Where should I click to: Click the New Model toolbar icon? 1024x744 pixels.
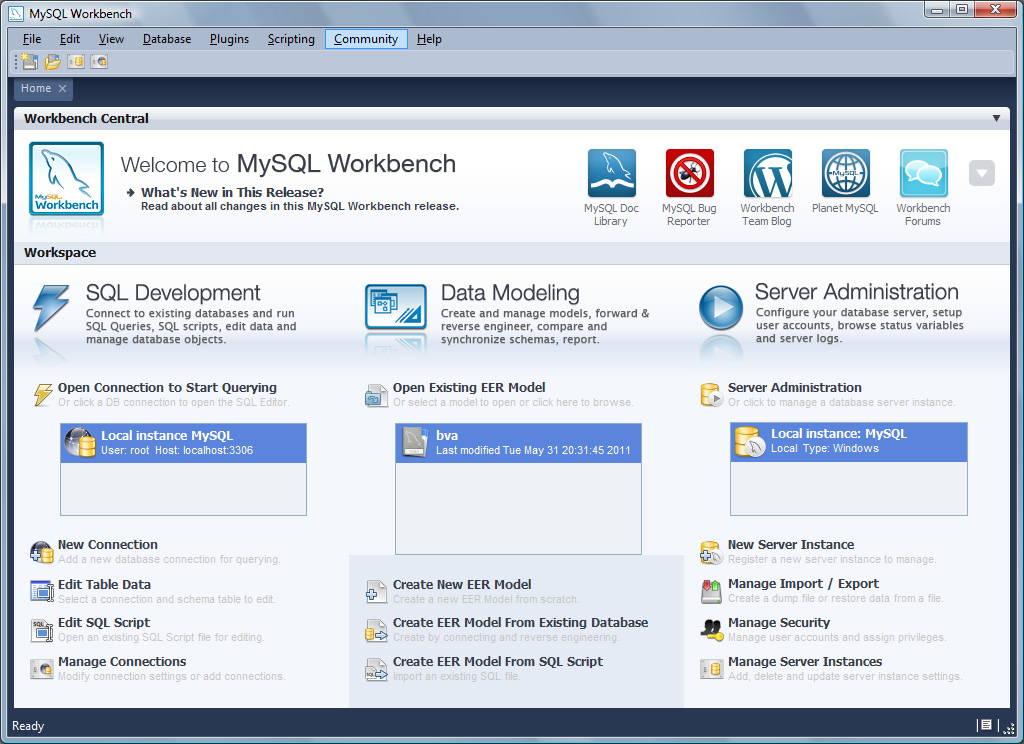point(29,61)
